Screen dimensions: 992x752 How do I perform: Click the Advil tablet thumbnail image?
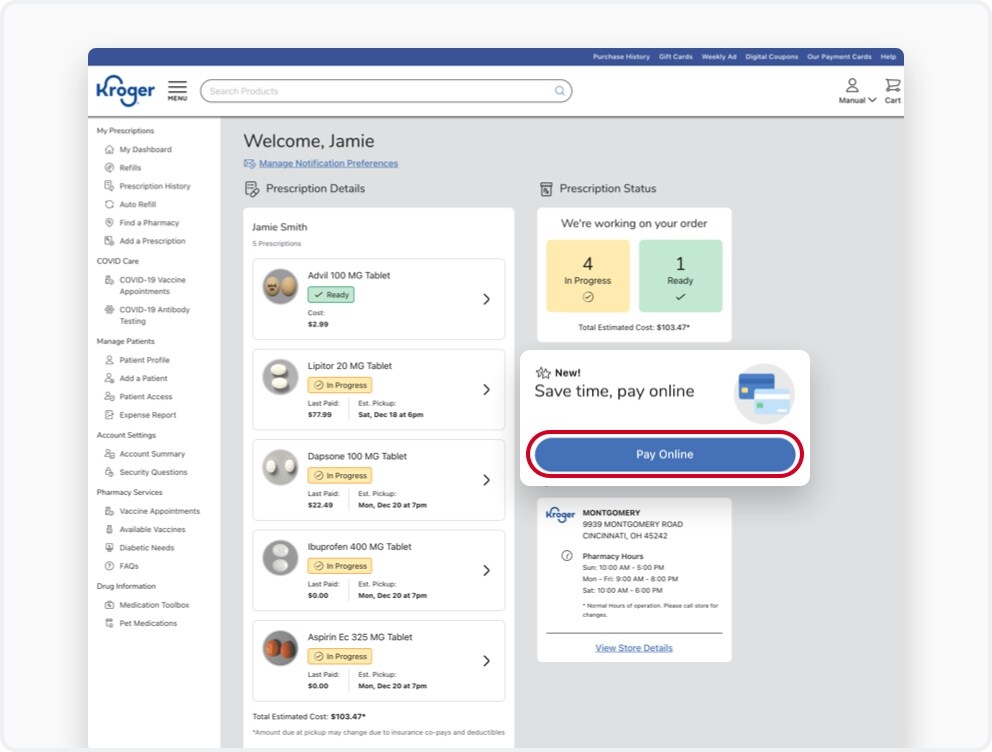coord(280,287)
